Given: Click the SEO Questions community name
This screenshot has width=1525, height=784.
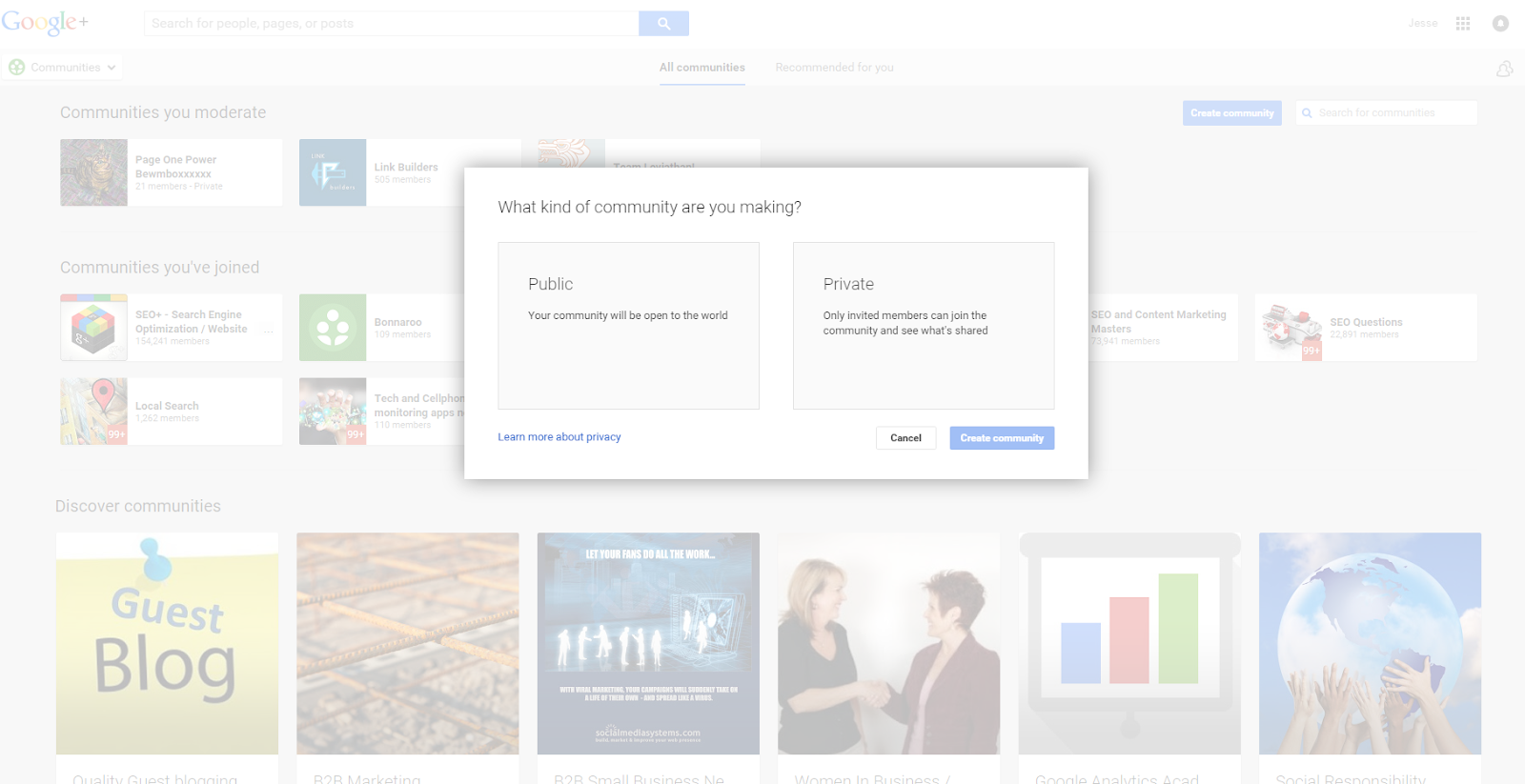Looking at the screenshot, I should coord(1366,322).
